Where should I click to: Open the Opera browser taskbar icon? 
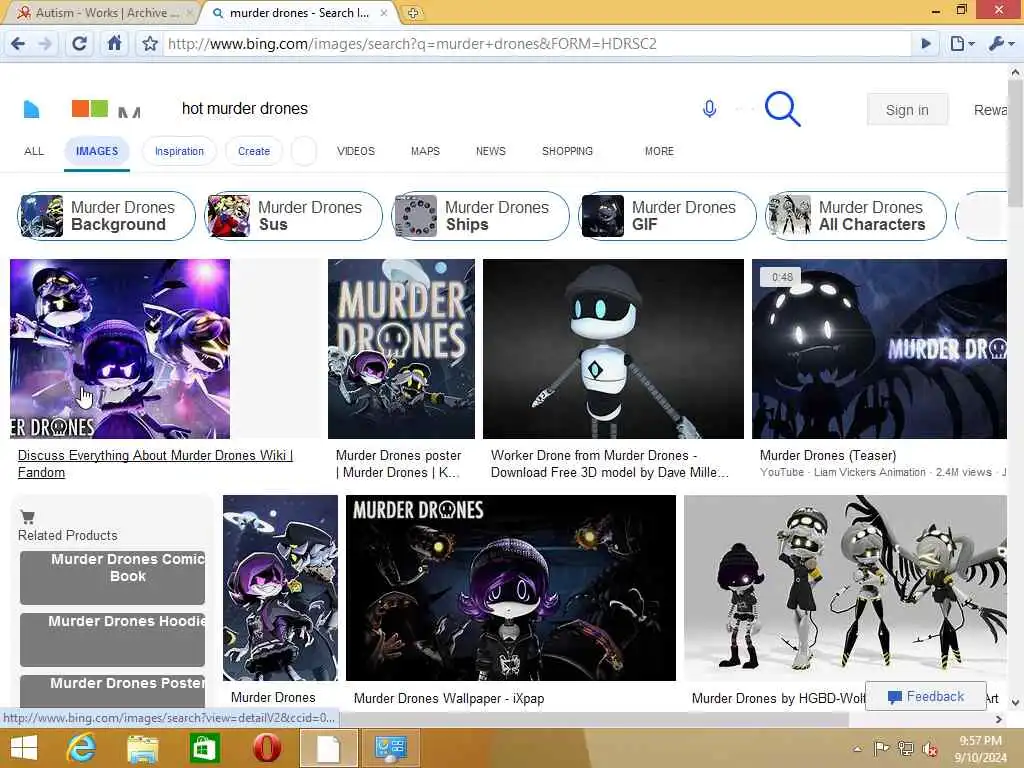[x=266, y=748]
